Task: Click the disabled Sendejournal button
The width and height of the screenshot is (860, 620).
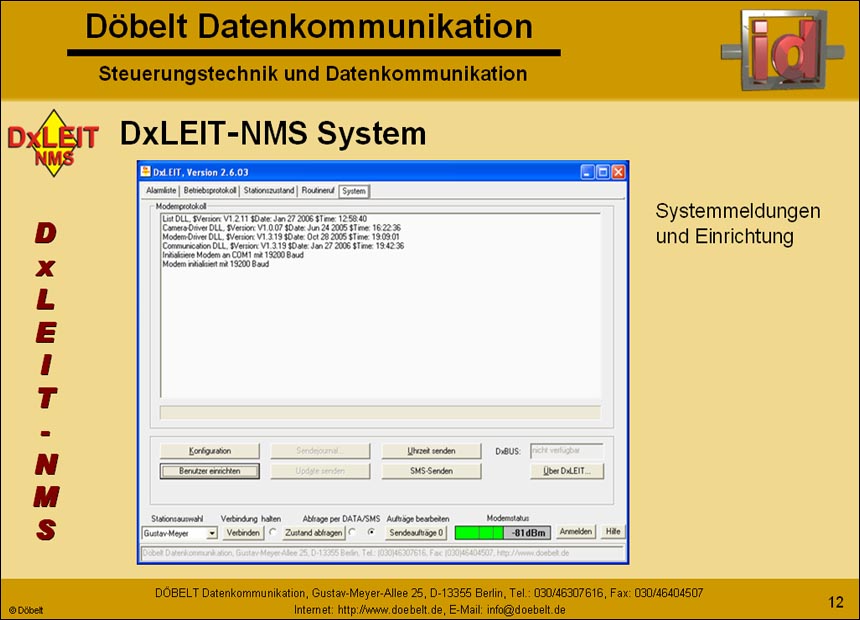Action: (x=320, y=451)
